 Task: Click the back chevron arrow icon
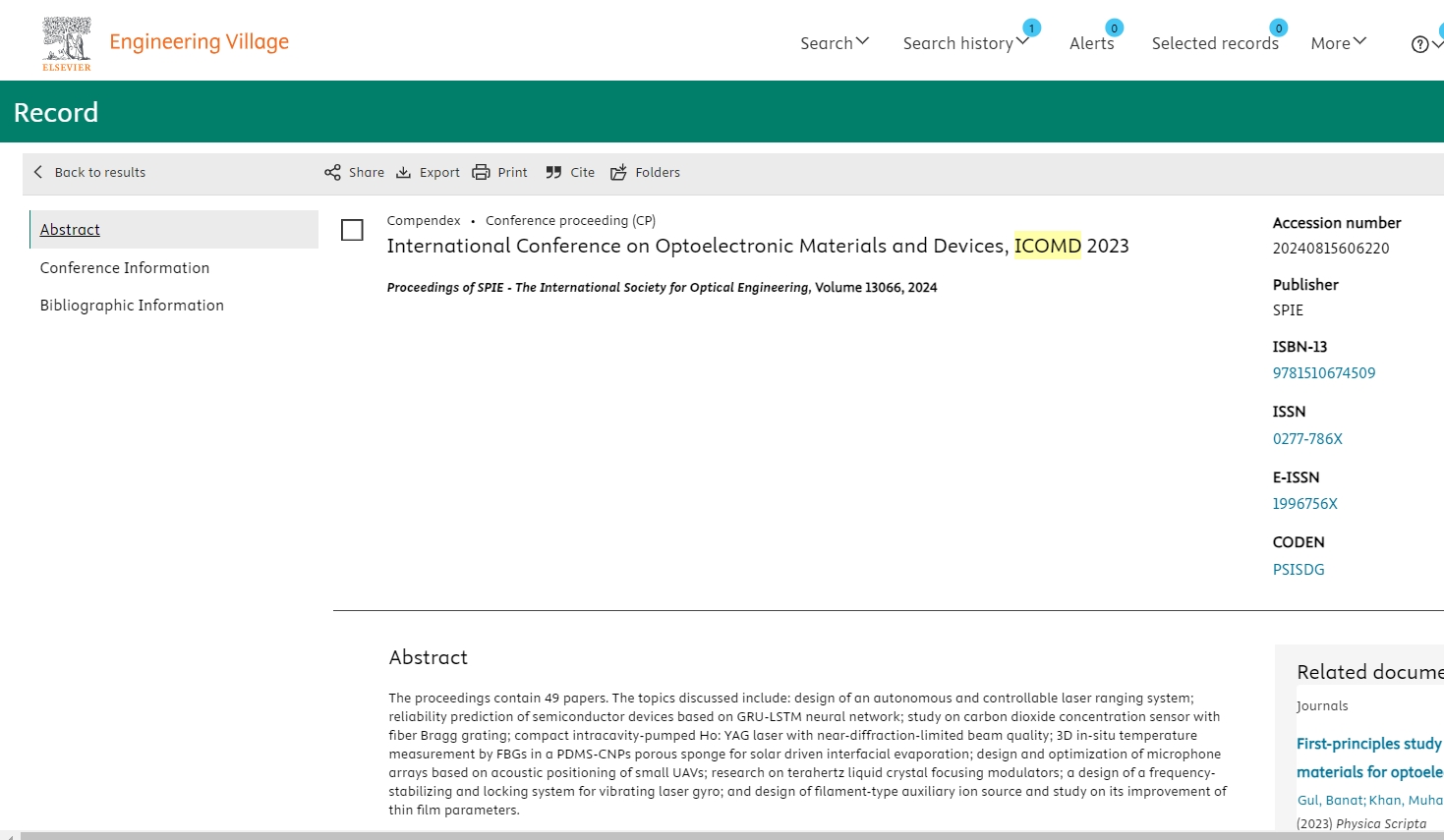pos(38,172)
